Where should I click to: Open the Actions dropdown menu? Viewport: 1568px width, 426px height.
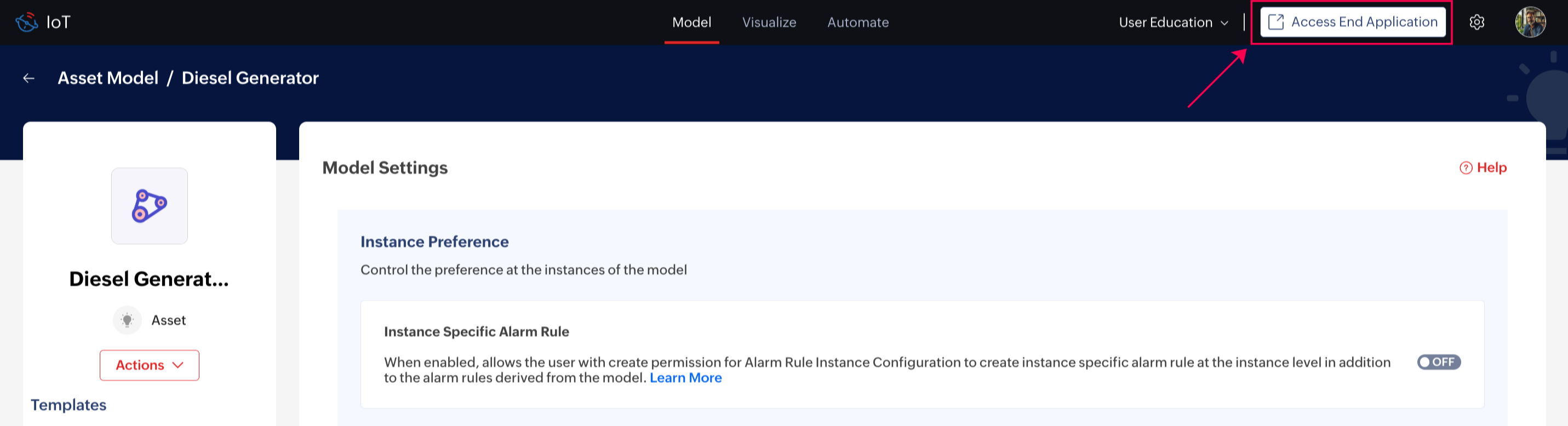tap(149, 365)
